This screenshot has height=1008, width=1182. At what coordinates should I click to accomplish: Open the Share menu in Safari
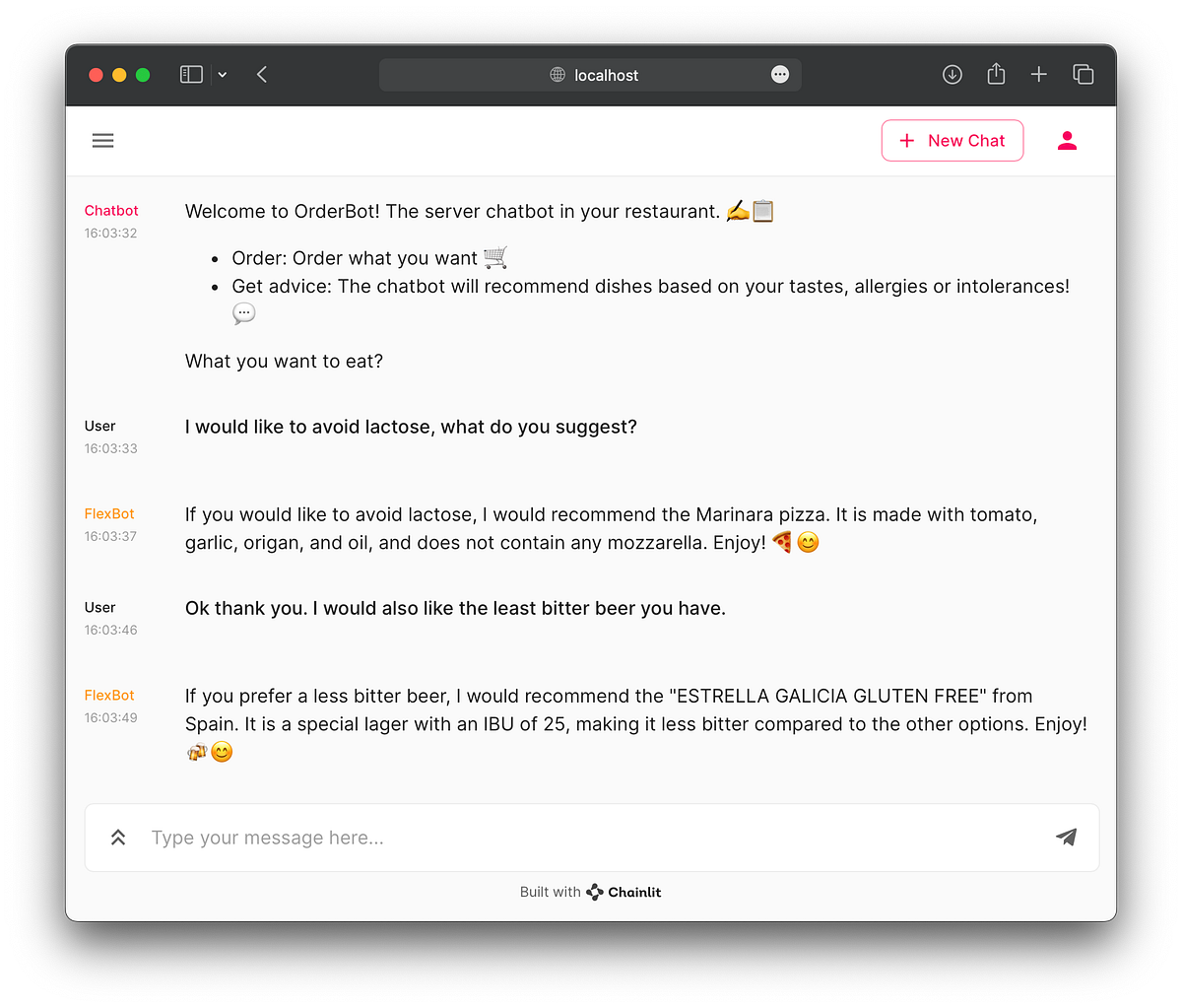[995, 74]
